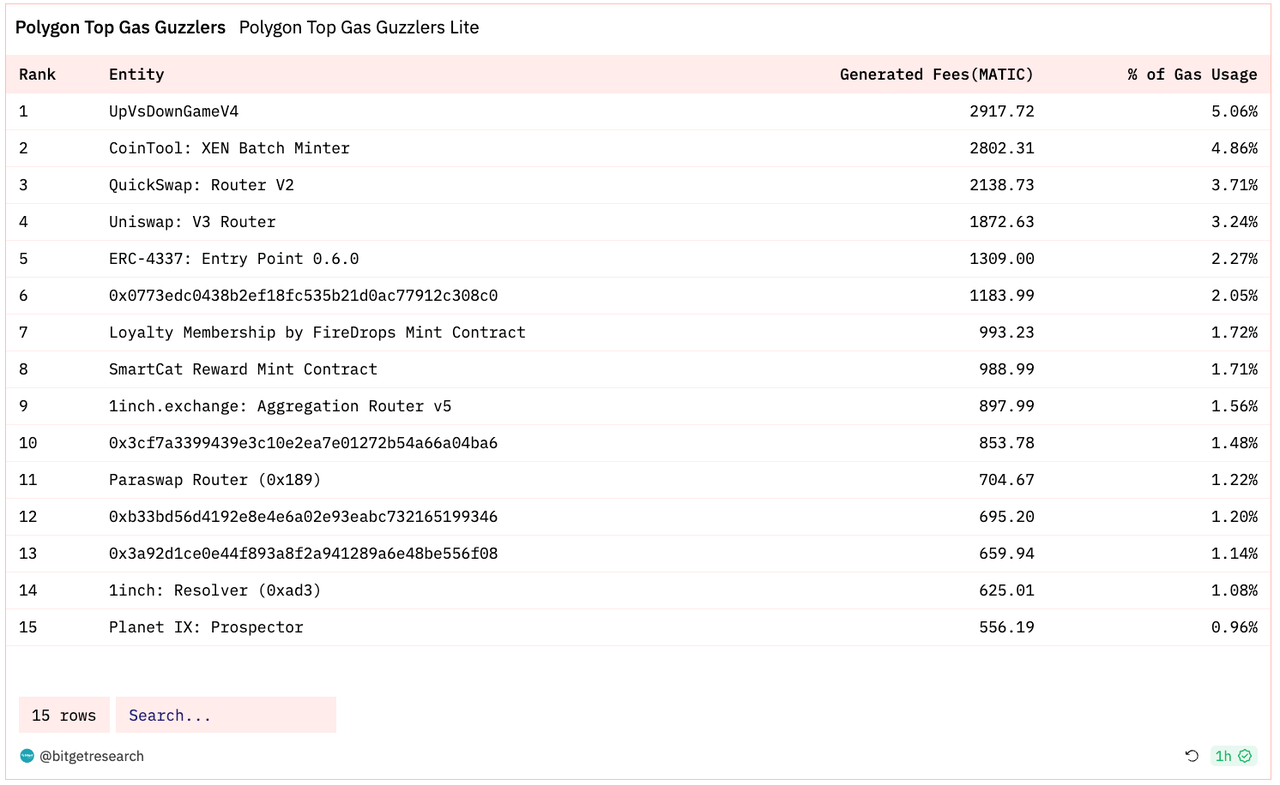Select address 0x0773edc0438b2ef18fc535b21d0ac77912c308c0
Viewport: 1280px width, 785px height.
303,296
